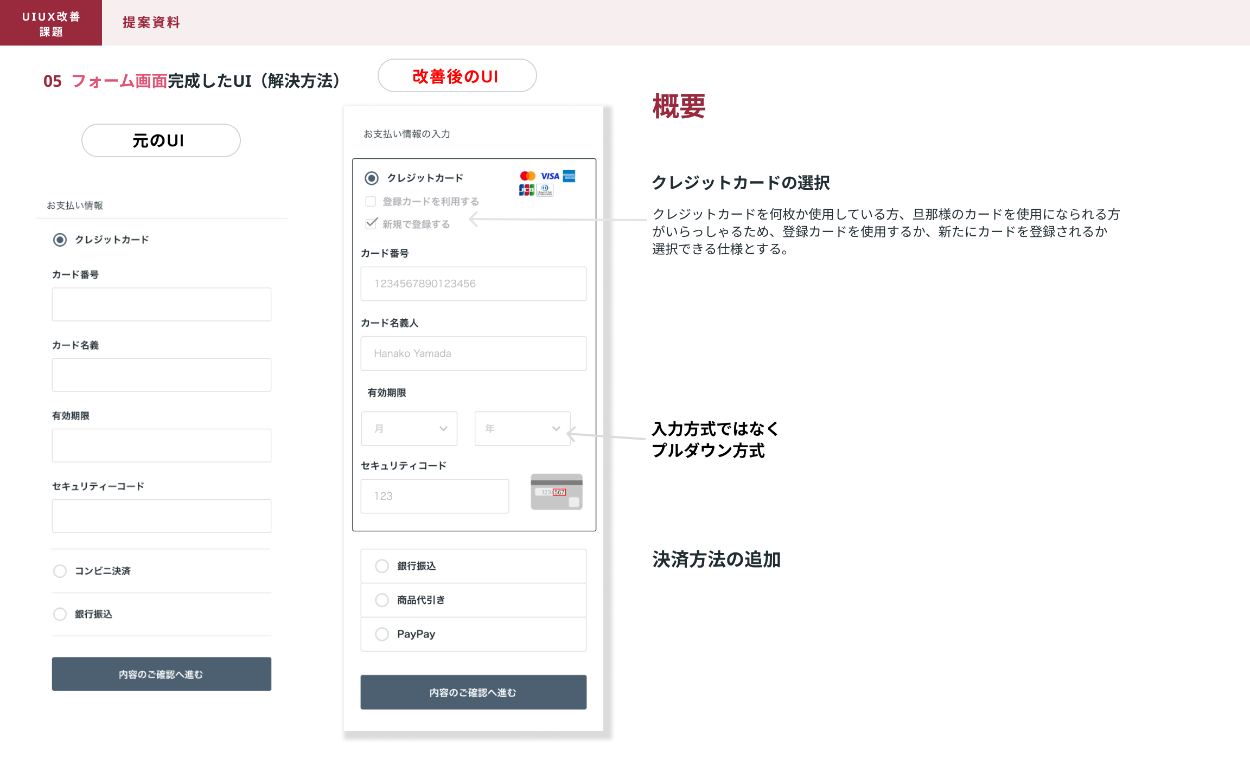
Task: Open the 月 month dropdown
Action: [409, 428]
